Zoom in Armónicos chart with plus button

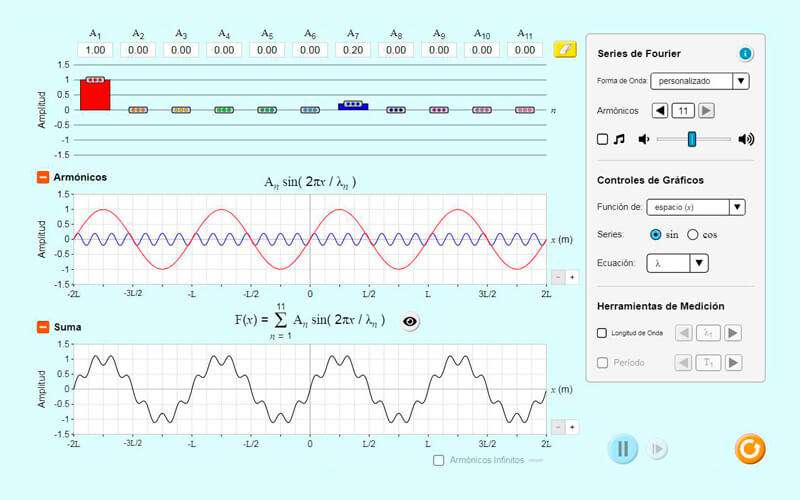click(572, 277)
